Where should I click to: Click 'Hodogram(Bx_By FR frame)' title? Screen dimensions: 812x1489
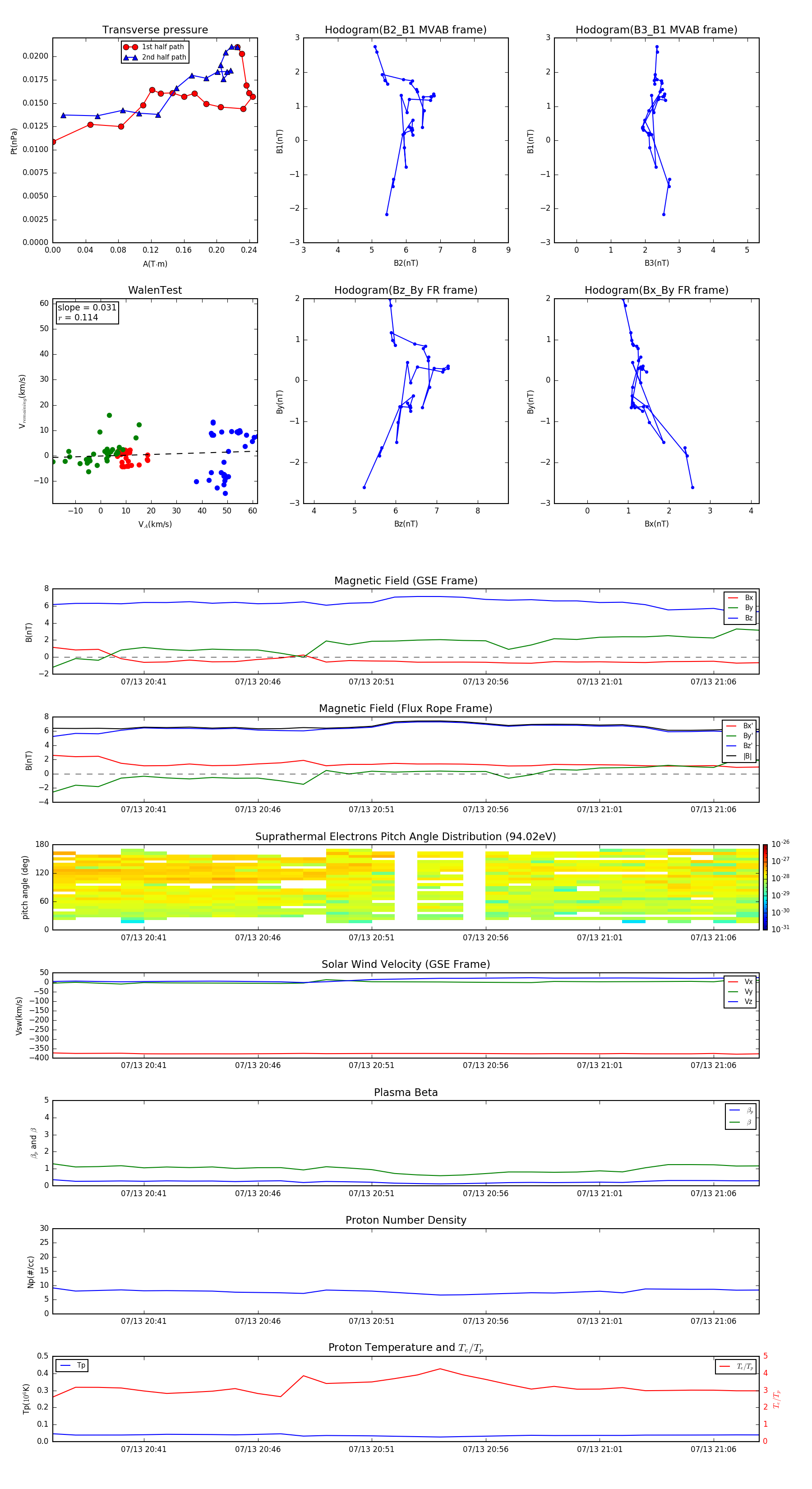coord(656,290)
